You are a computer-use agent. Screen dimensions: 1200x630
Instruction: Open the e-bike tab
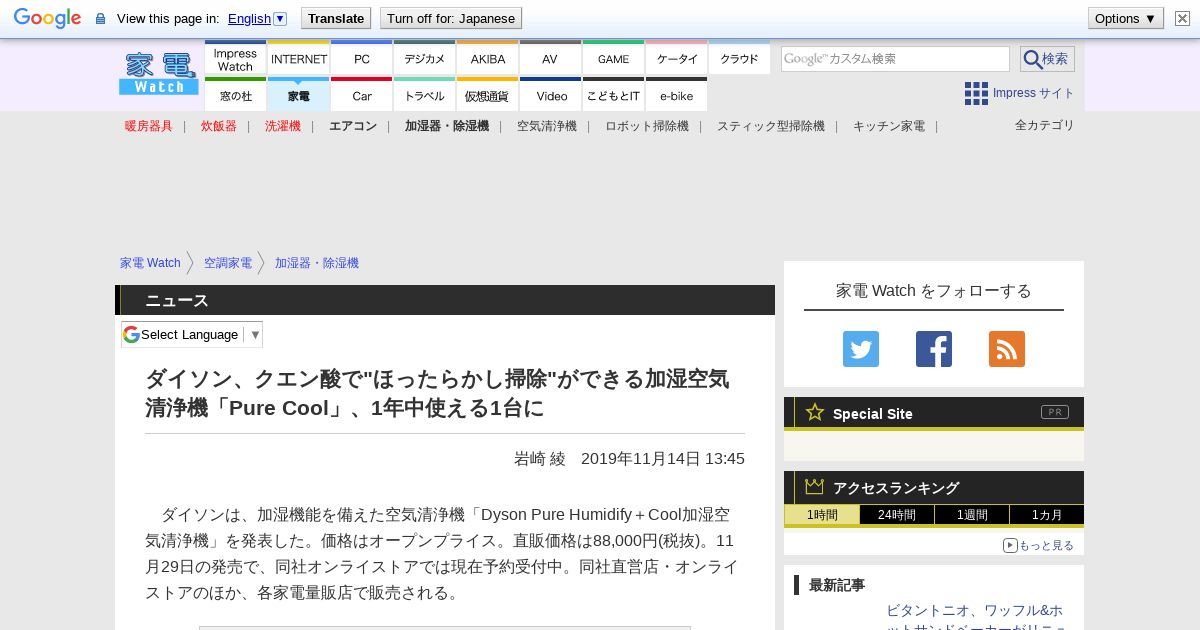click(x=676, y=95)
